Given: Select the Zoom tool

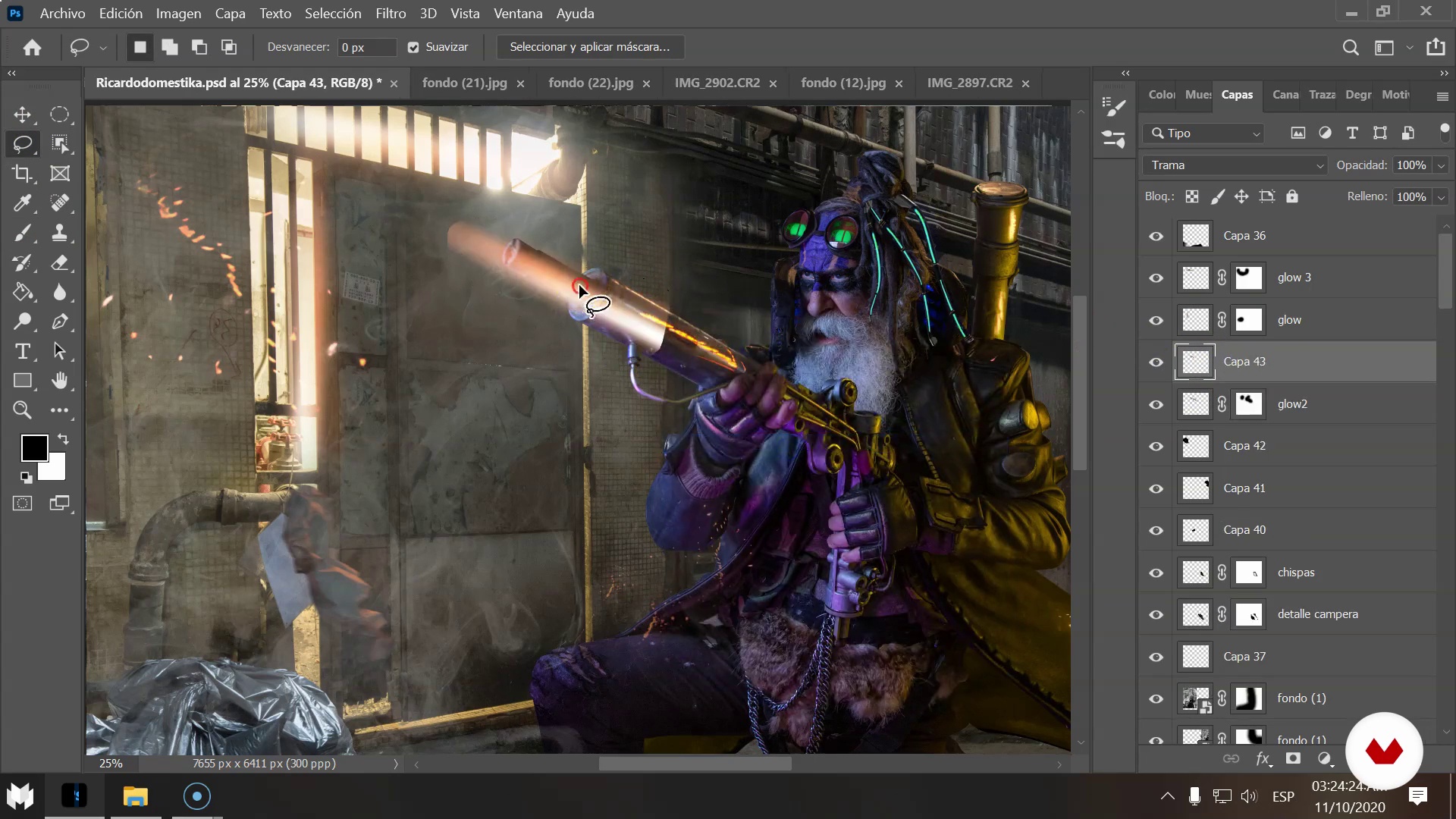Looking at the screenshot, I should [x=23, y=410].
